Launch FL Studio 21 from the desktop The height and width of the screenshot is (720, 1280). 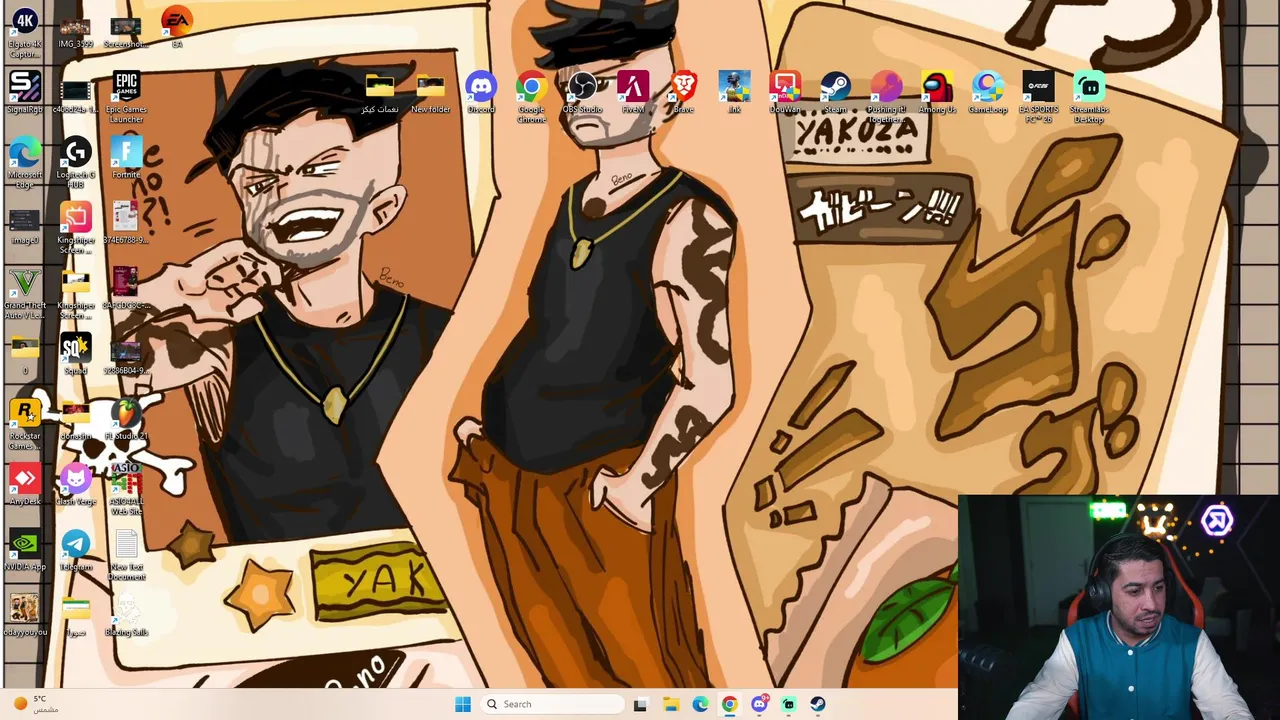click(x=126, y=419)
